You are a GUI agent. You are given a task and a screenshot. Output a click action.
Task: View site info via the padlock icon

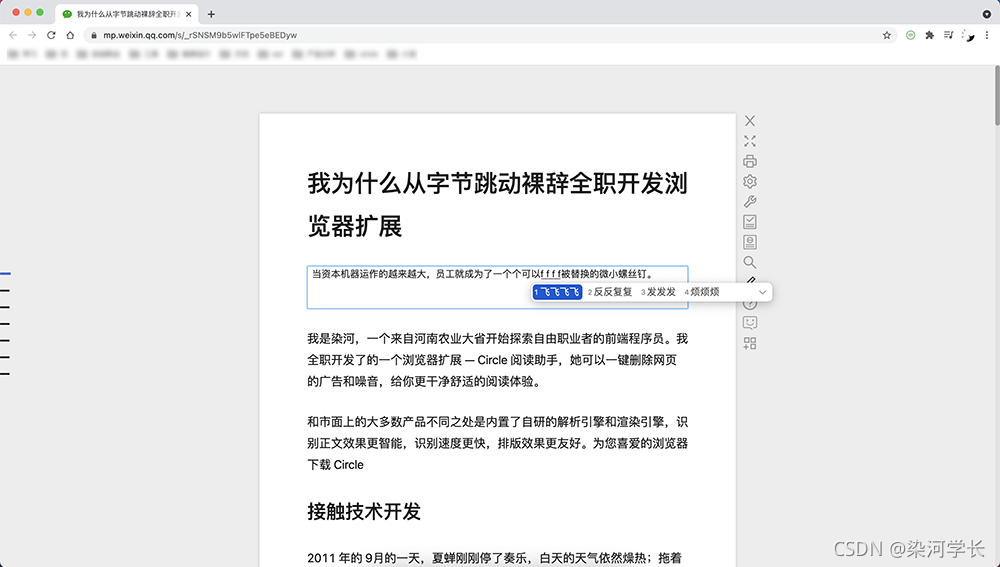pyautogui.click(x=94, y=35)
